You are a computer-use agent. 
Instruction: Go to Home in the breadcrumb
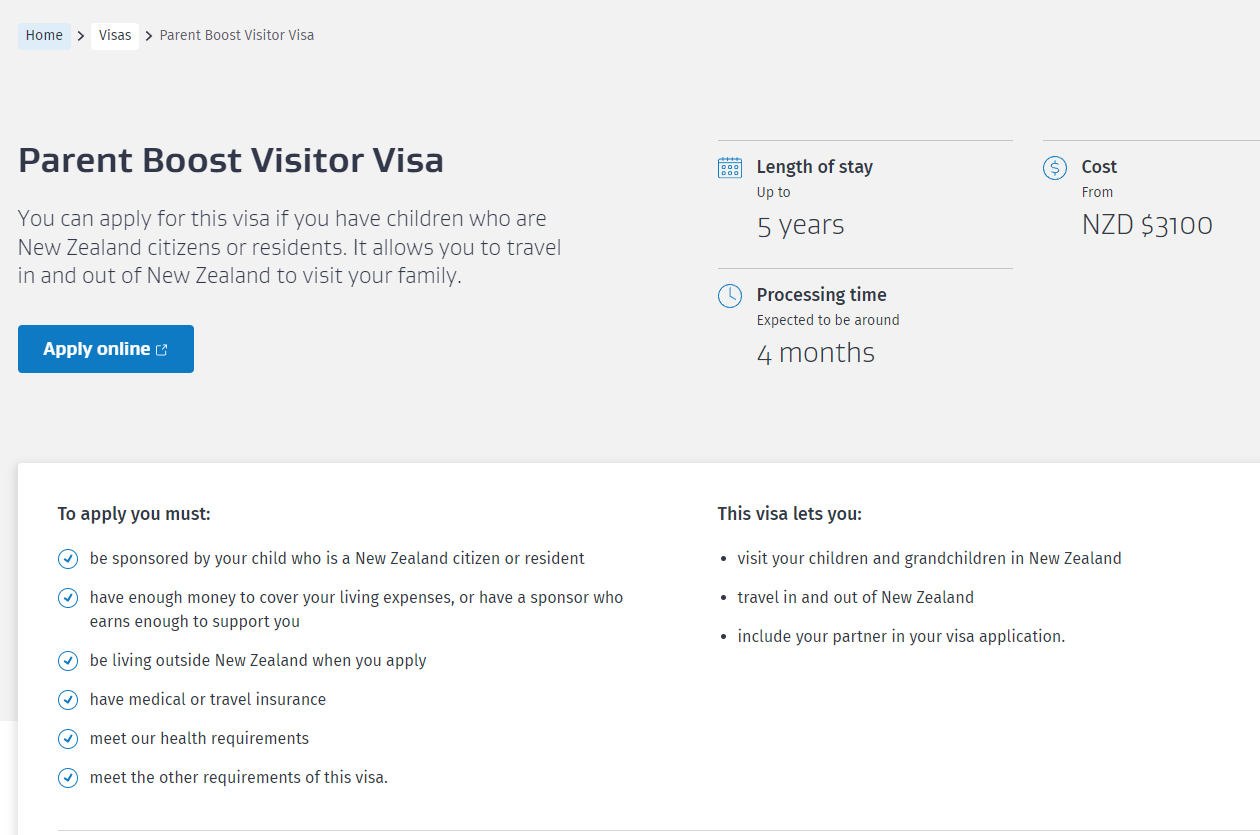(44, 36)
